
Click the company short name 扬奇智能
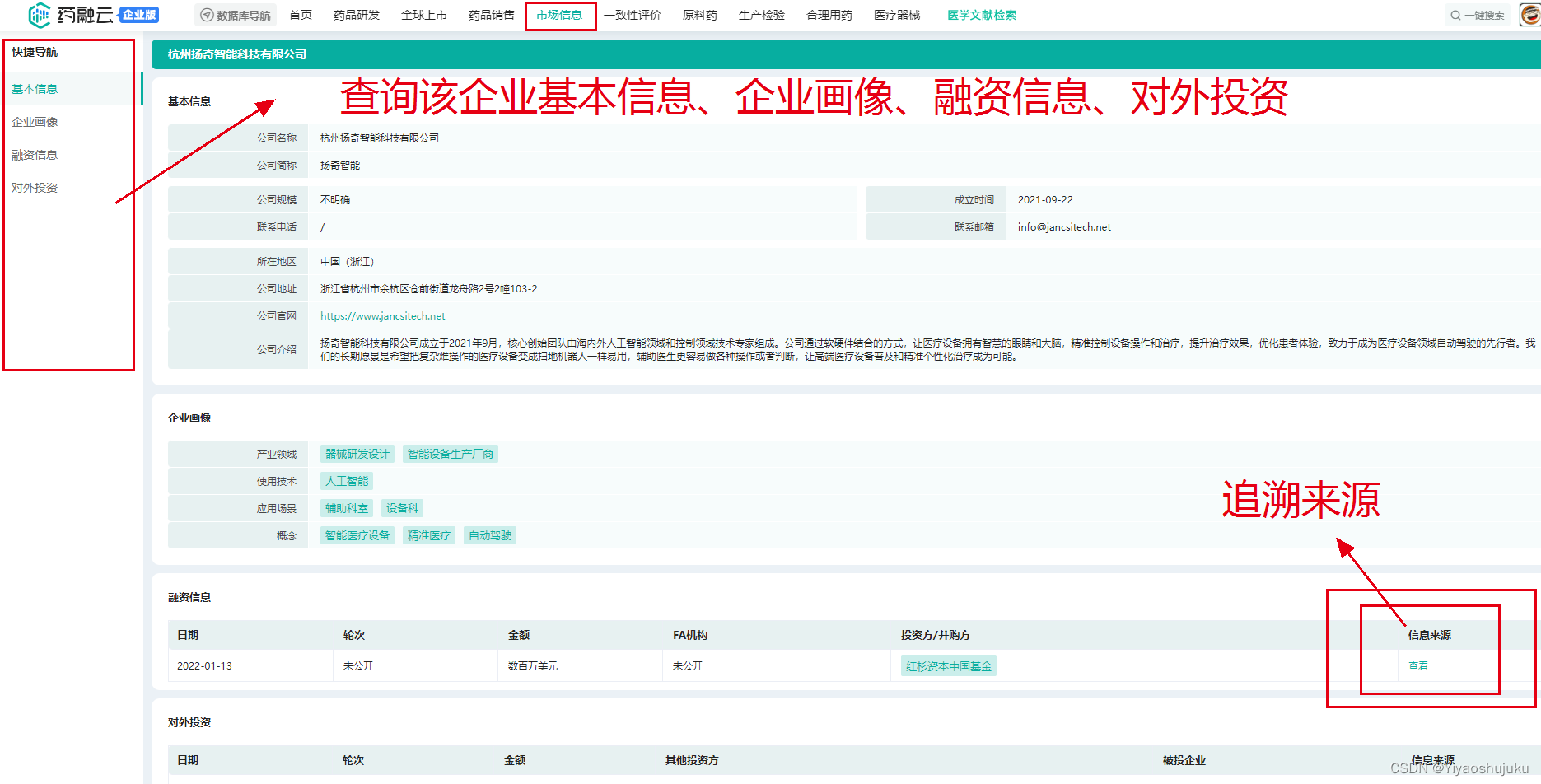click(x=340, y=166)
